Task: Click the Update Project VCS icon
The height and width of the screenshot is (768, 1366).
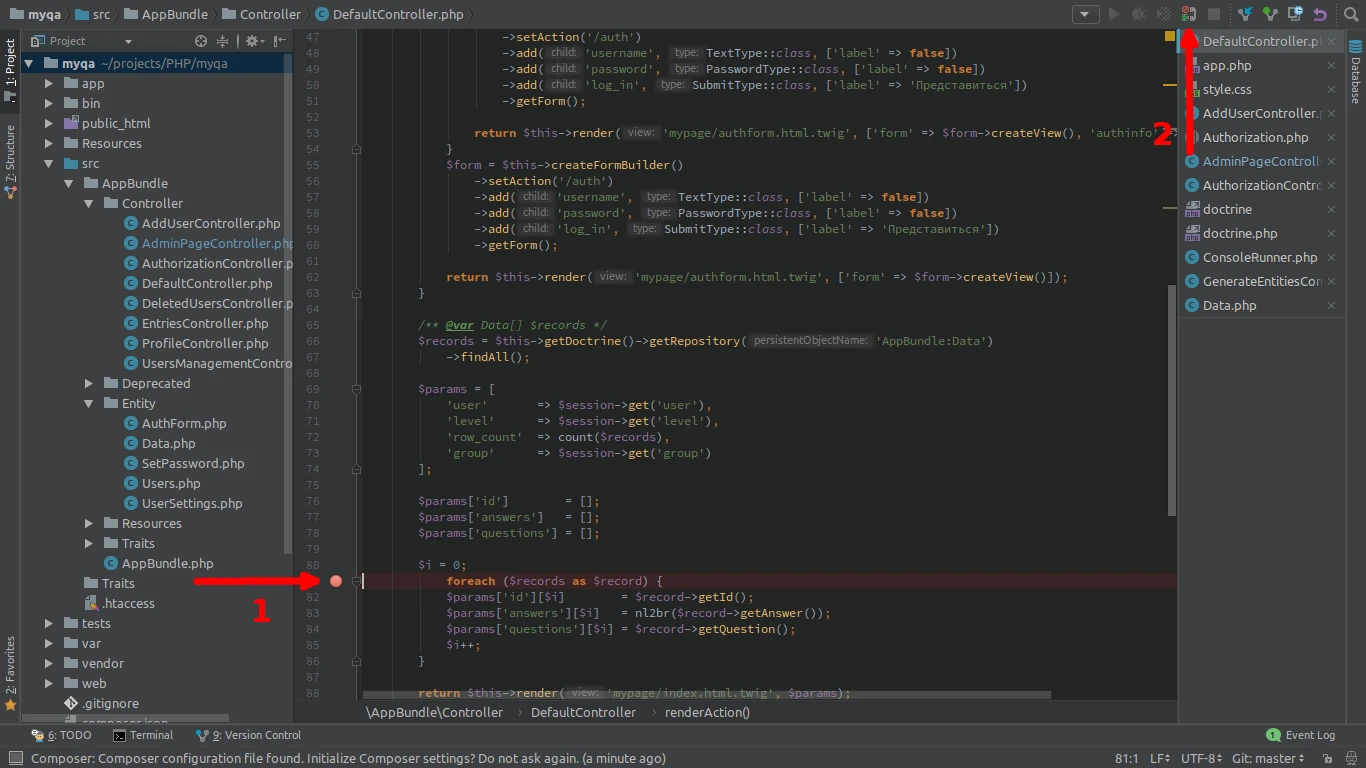Action: click(x=1245, y=14)
